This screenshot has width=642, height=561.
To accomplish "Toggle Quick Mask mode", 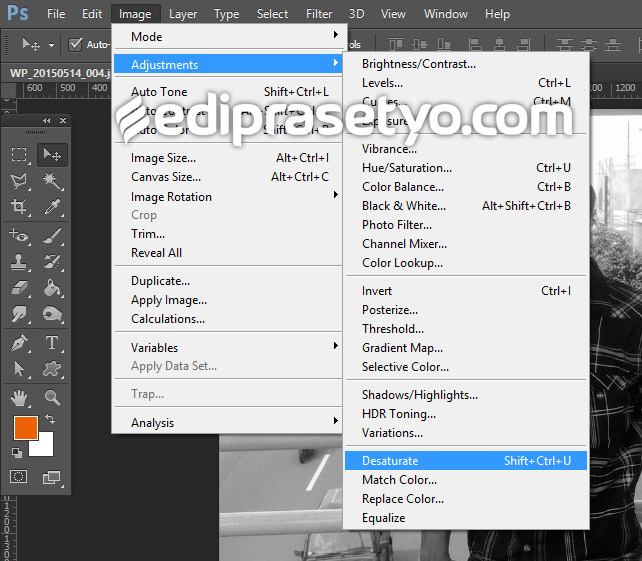I will pyautogui.click(x=18, y=477).
